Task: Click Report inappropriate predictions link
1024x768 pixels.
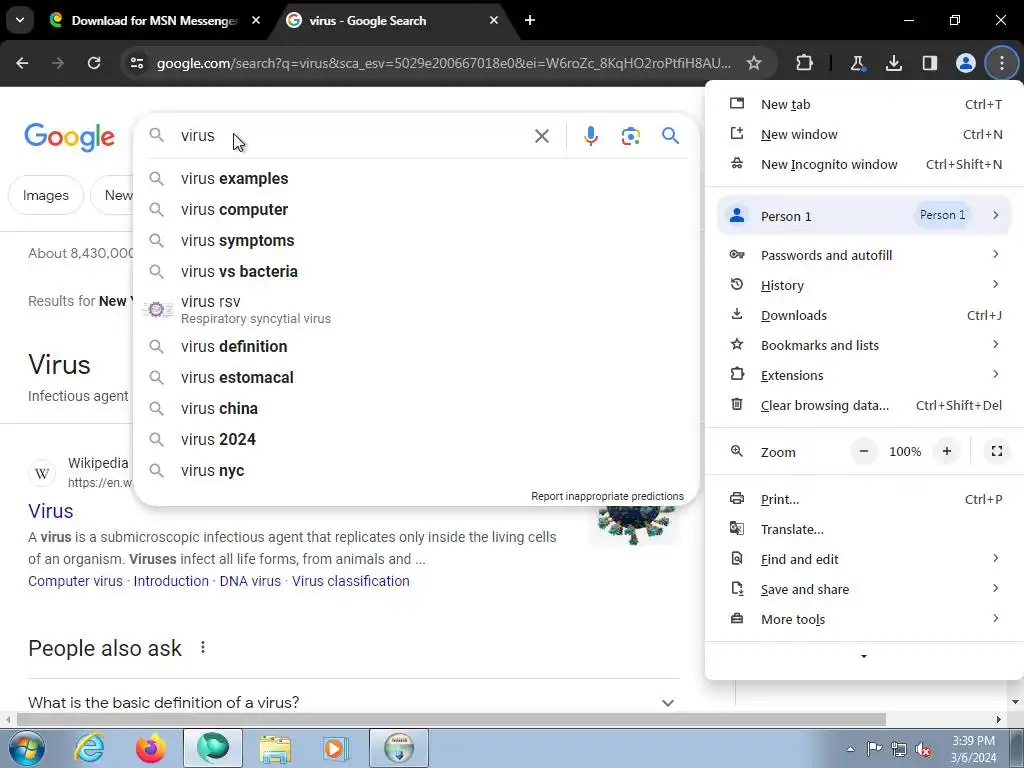Action: click(x=607, y=496)
